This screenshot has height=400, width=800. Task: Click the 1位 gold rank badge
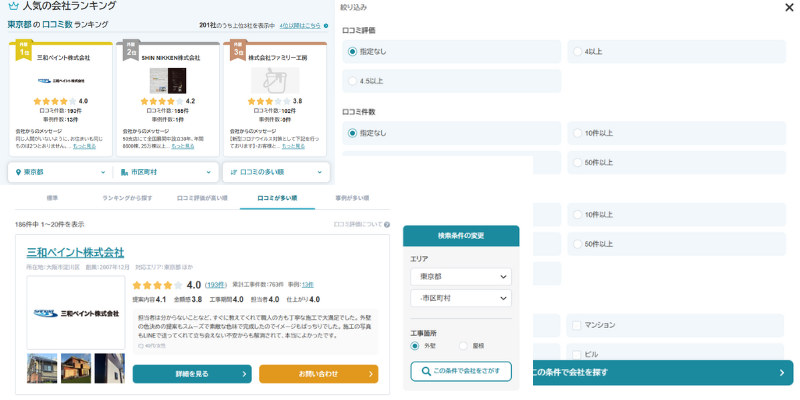[x=23, y=51]
